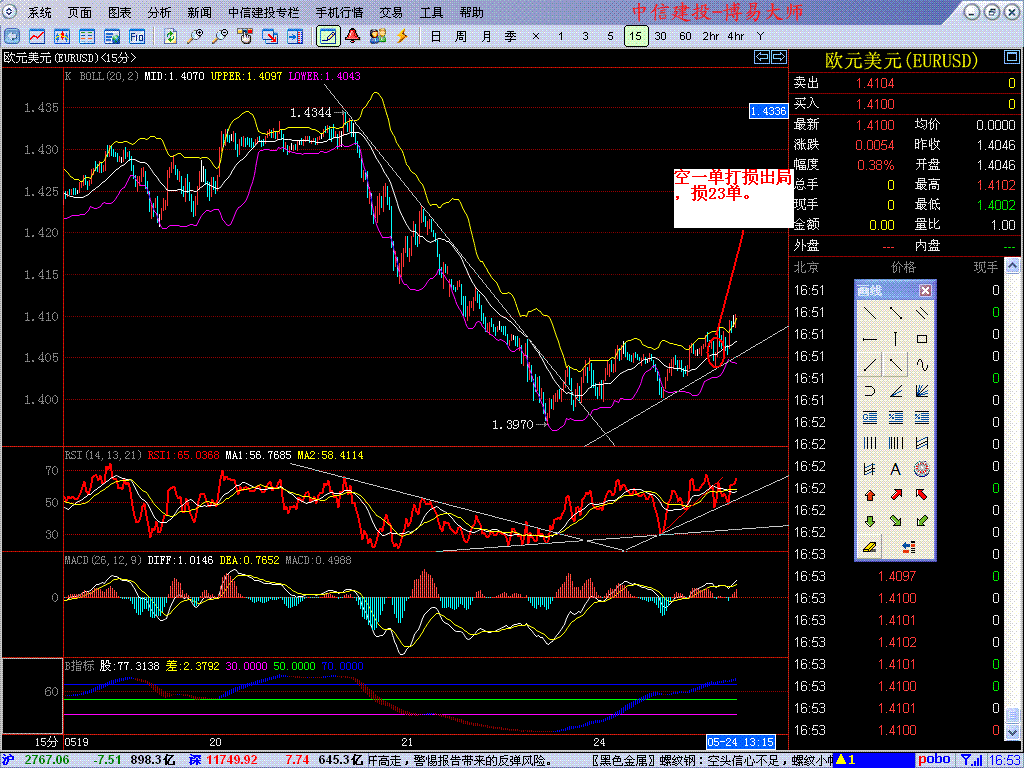The image size is (1024, 768).
Task: Click the green refresh toolbar icon
Action: coord(170,37)
